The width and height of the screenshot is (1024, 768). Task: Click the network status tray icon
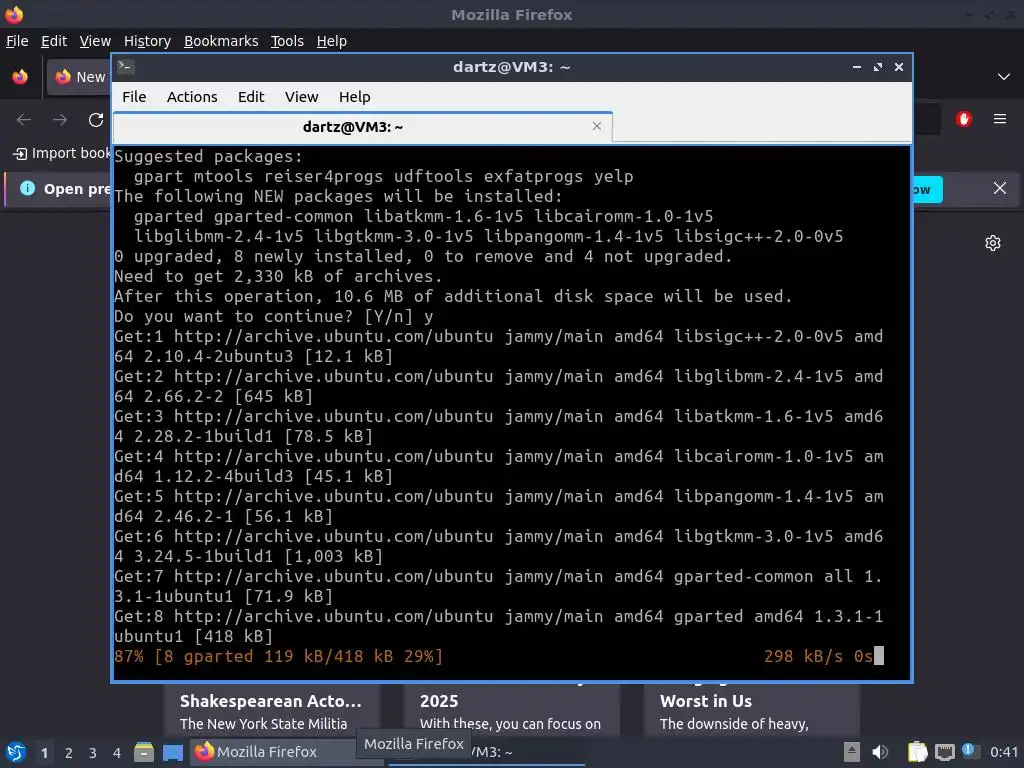(x=944, y=752)
